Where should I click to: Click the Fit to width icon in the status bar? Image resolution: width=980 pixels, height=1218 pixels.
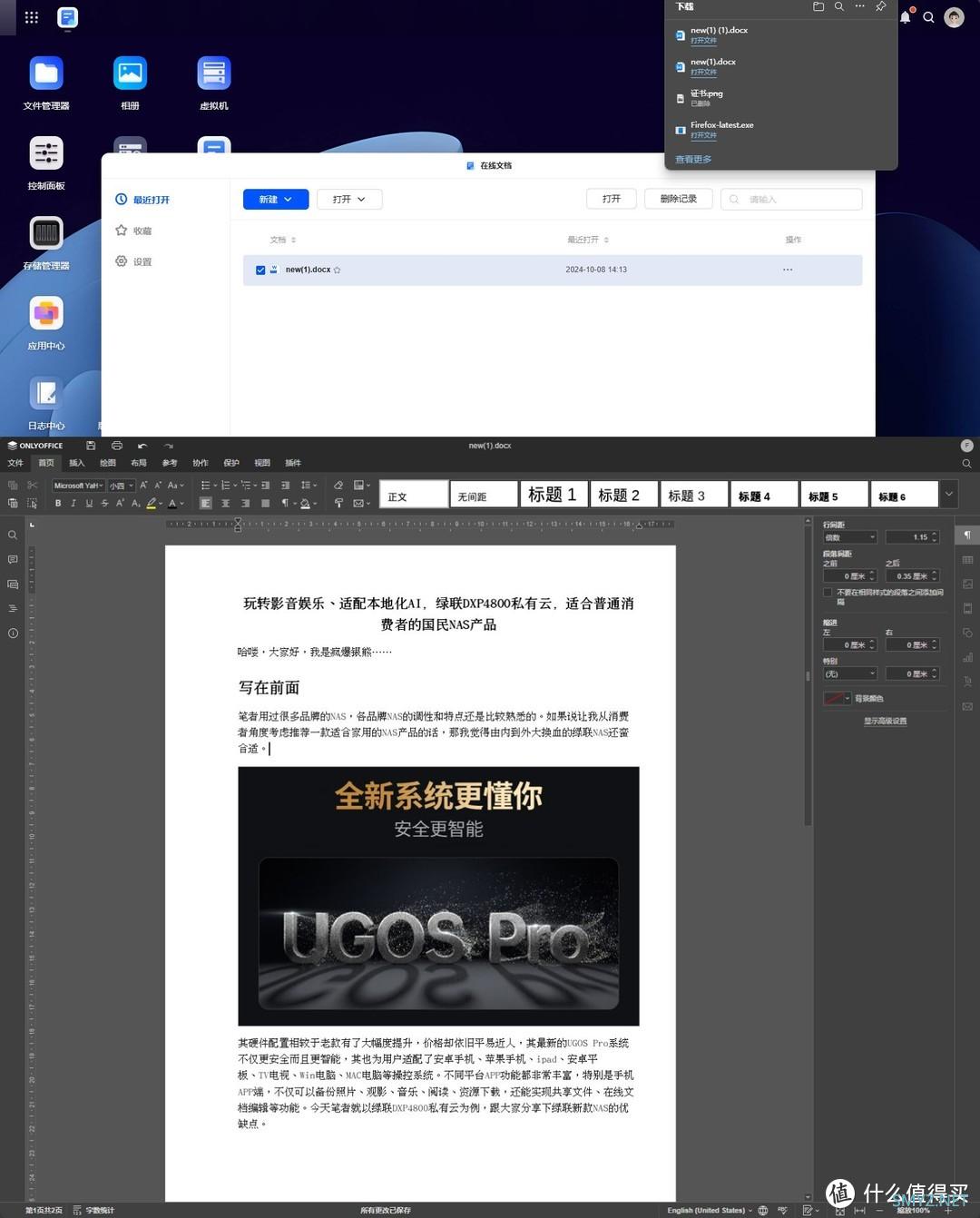859,1210
